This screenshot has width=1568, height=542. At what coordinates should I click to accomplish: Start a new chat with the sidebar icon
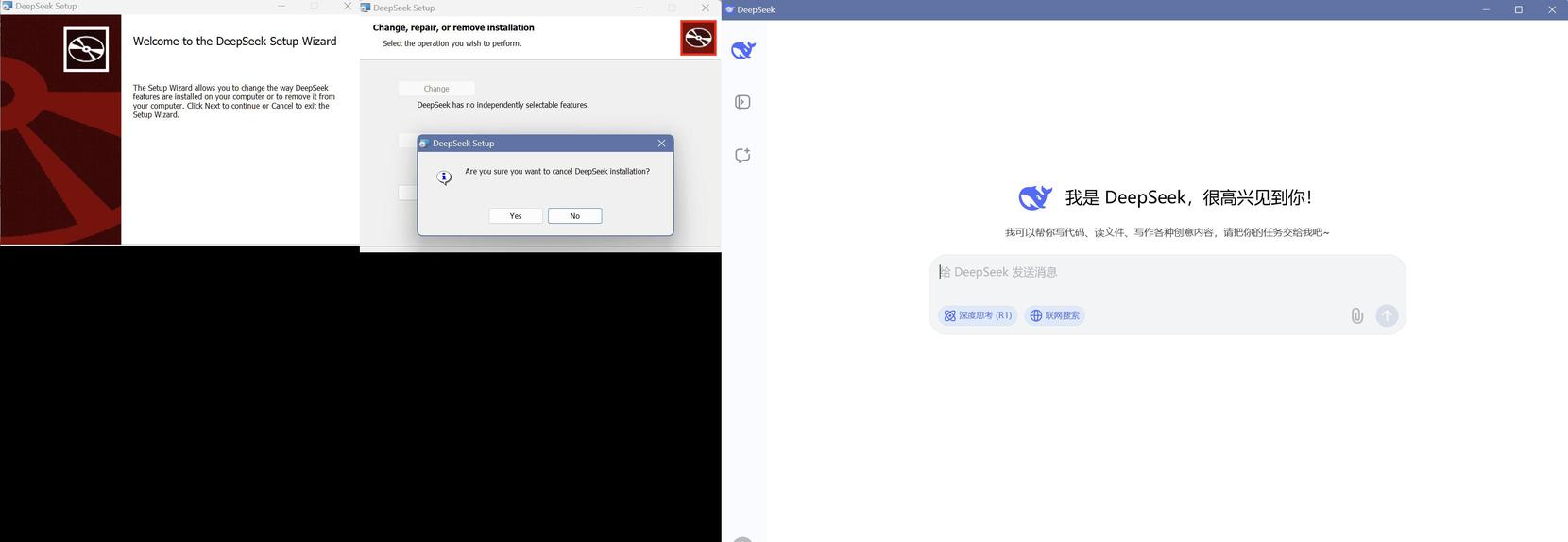coord(742,155)
